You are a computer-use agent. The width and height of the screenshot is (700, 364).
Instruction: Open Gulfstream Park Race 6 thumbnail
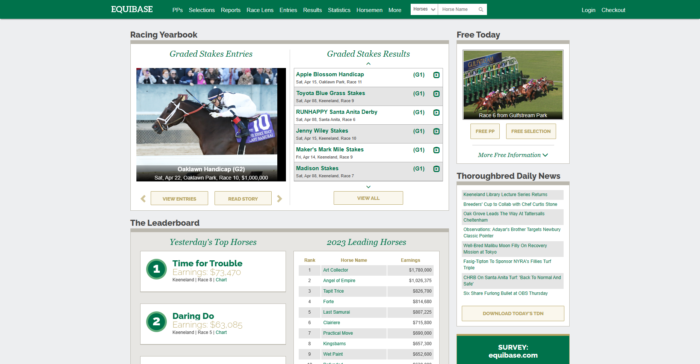(x=513, y=85)
